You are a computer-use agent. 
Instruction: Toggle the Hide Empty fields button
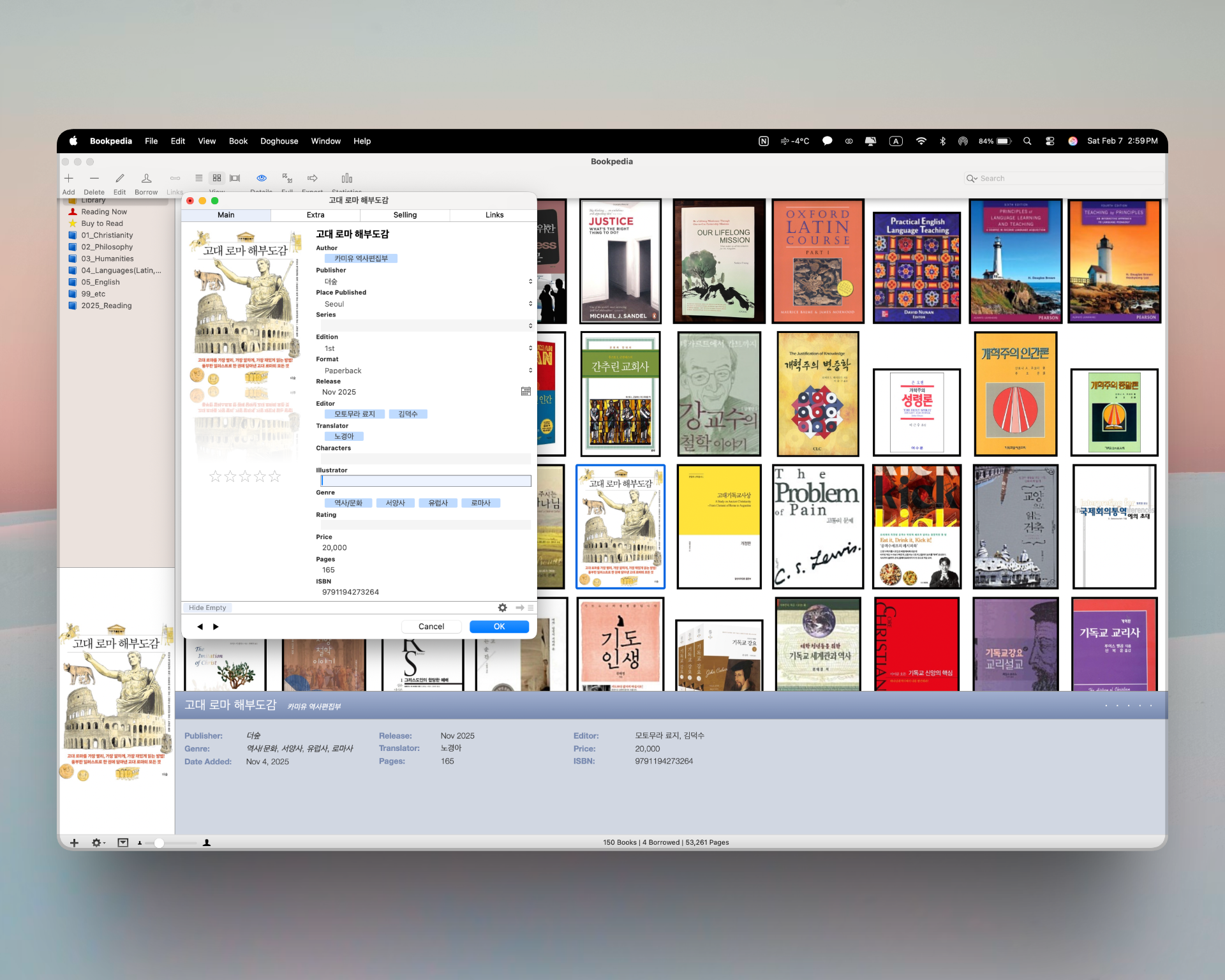click(207, 608)
